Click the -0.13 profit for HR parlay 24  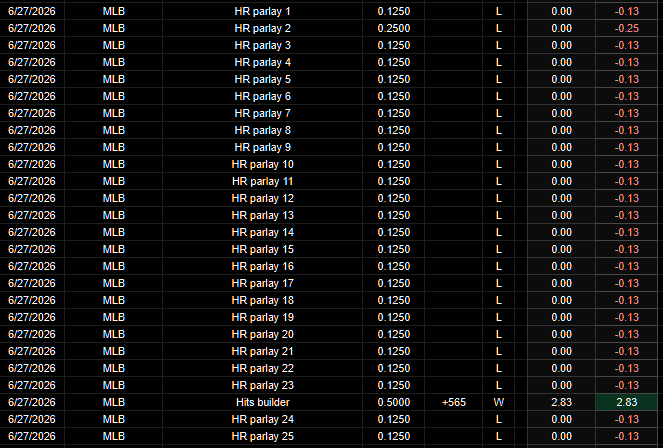point(626,419)
